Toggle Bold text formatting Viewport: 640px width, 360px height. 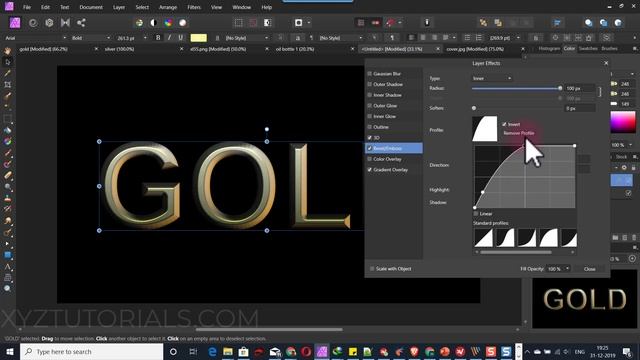click(x=158, y=38)
